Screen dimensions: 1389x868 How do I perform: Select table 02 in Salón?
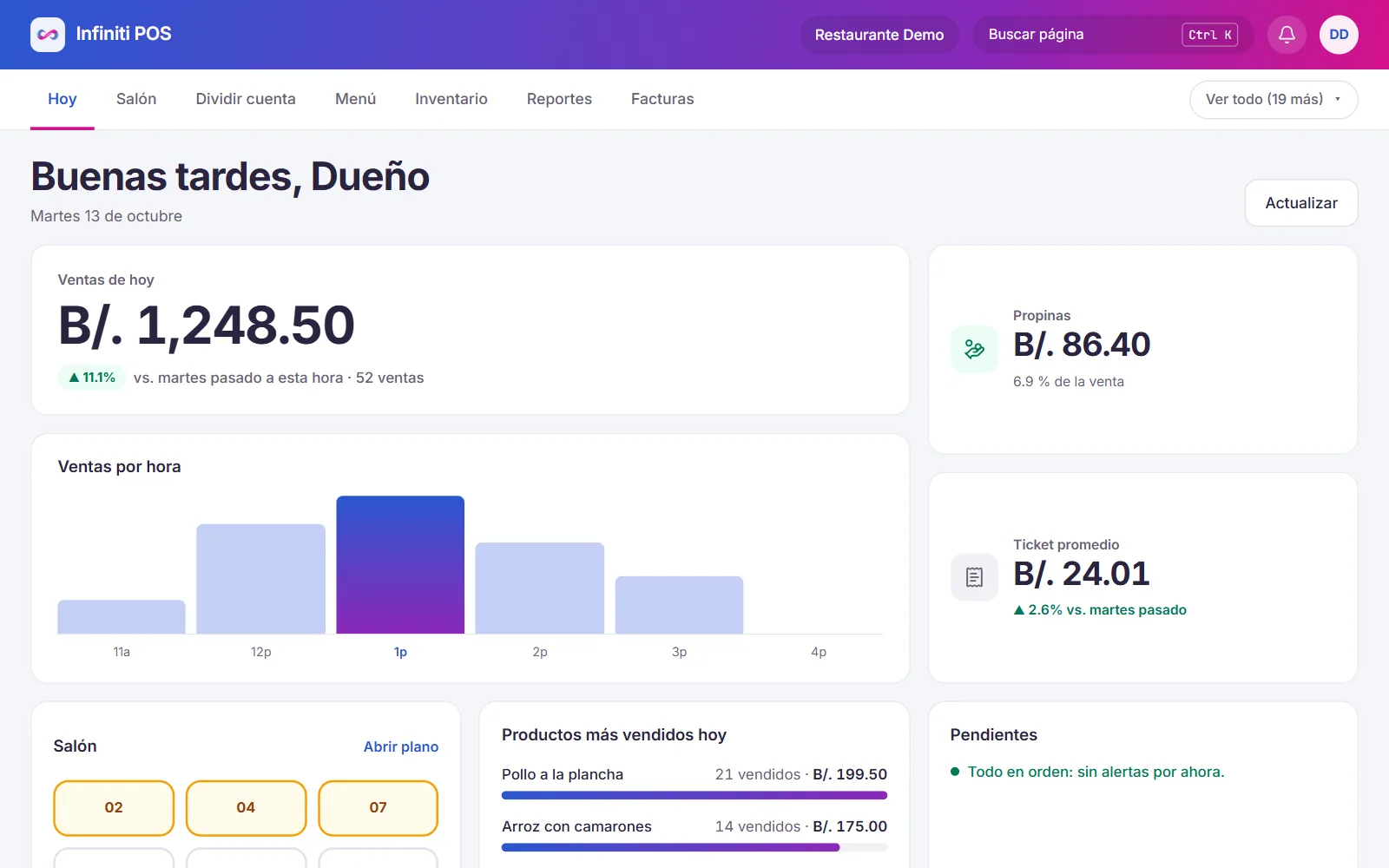coord(114,808)
